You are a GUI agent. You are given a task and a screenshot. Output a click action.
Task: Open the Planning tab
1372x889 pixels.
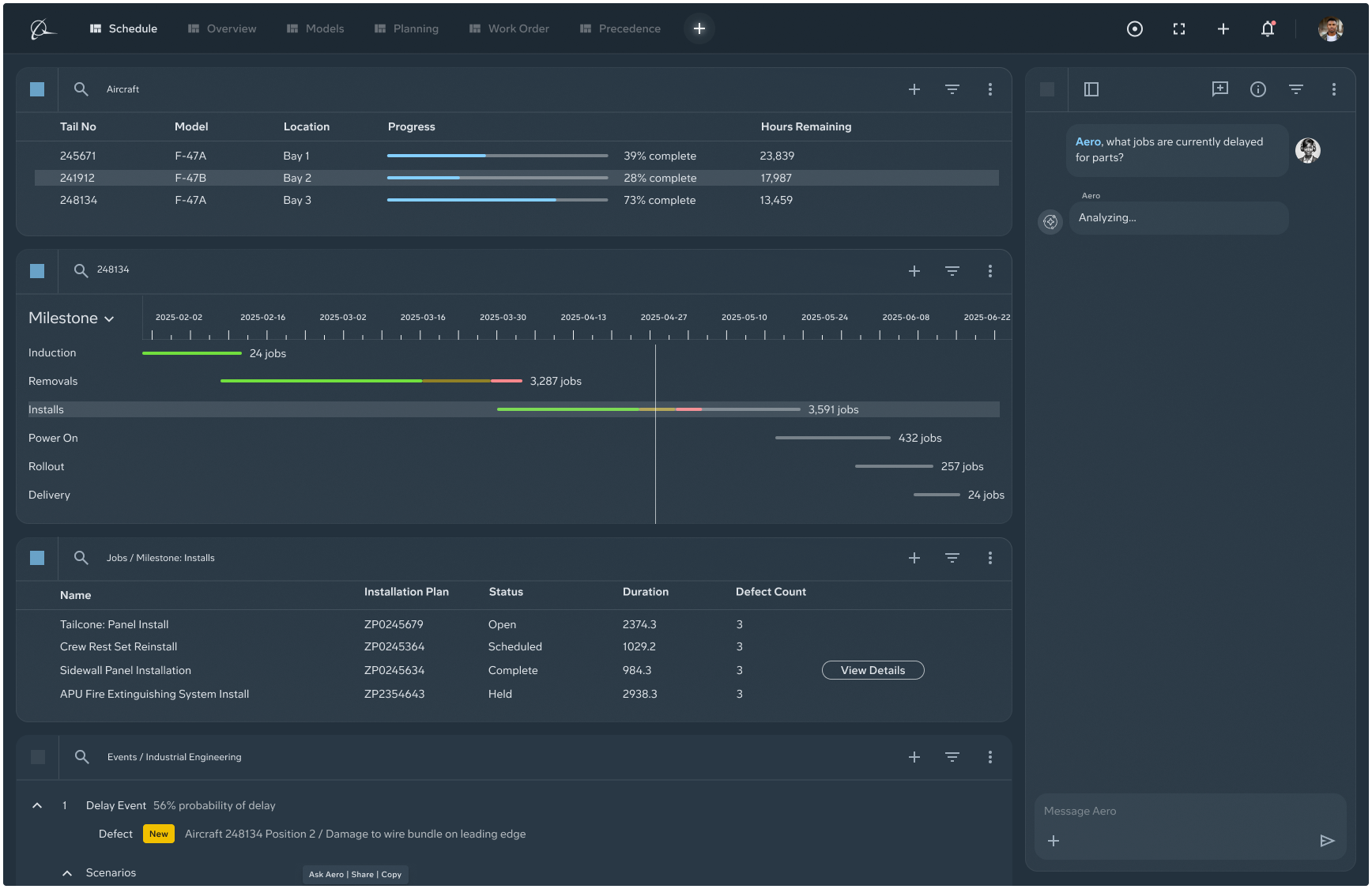[406, 28]
